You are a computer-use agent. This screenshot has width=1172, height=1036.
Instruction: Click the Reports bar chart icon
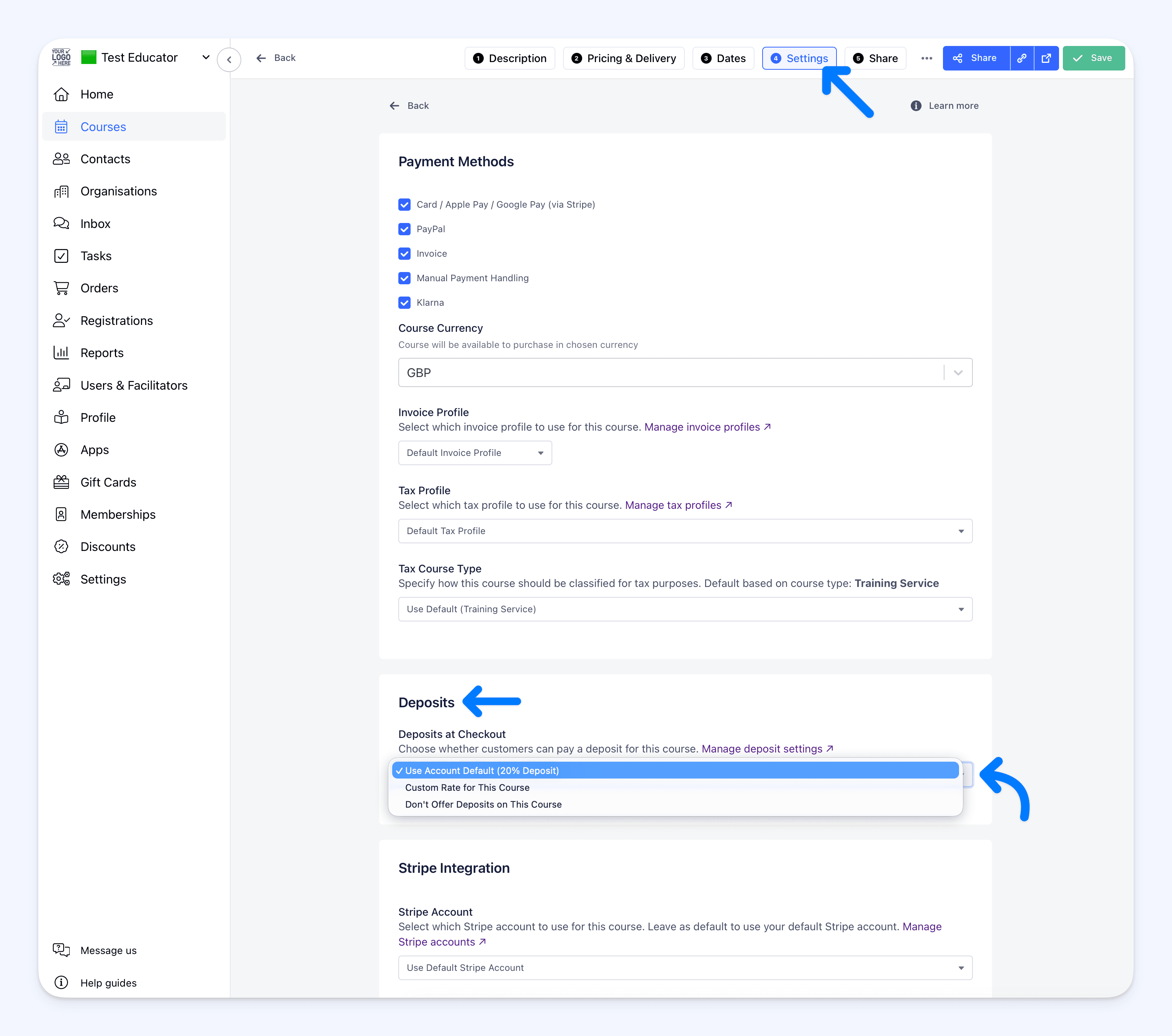pyautogui.click(x=61, y=353)
